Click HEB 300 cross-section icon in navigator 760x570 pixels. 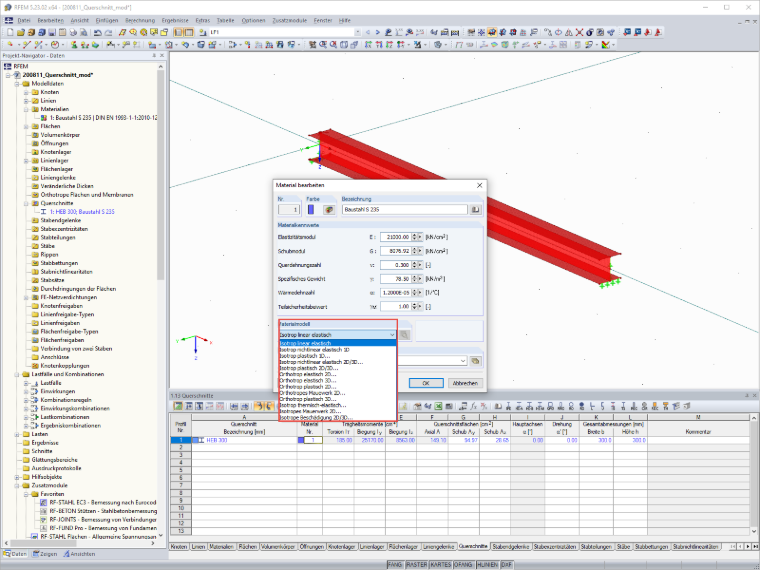(x=44, y=212)
